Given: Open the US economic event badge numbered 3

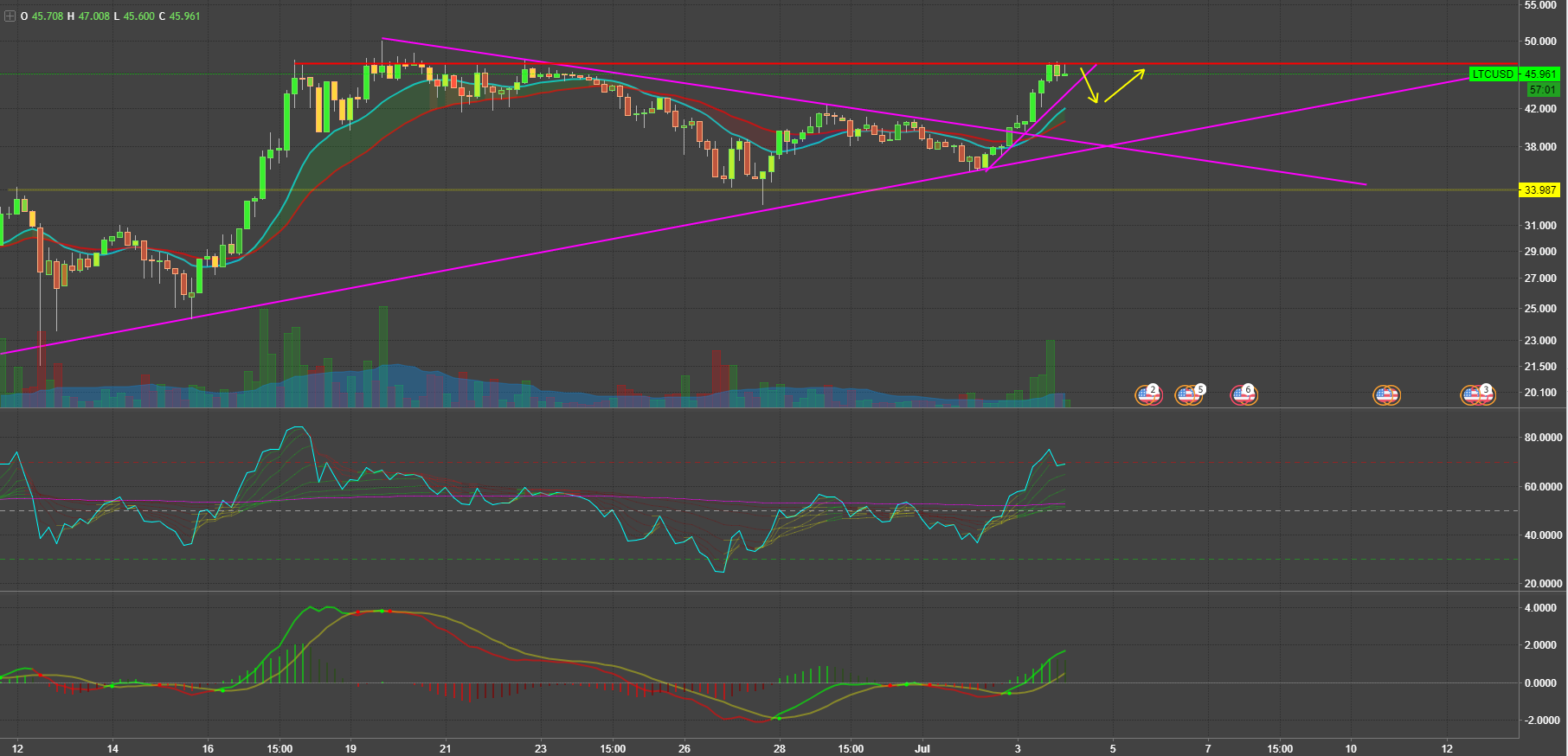Looking at the screenshot, I should 1477,394.
